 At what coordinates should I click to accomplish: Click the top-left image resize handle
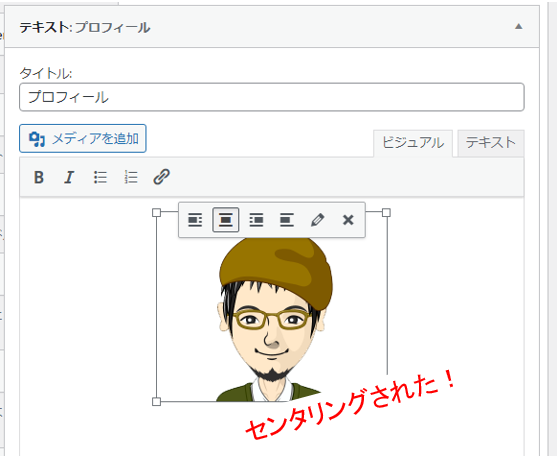156,212
